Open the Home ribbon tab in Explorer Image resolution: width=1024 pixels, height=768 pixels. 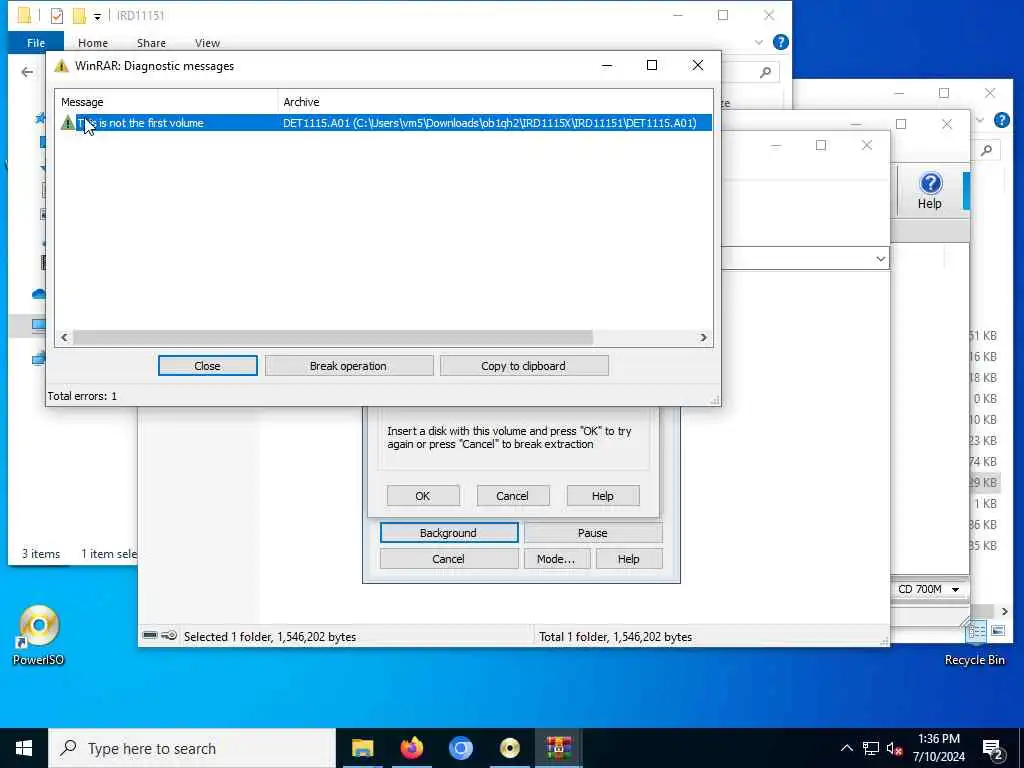[x=93, y=43]
